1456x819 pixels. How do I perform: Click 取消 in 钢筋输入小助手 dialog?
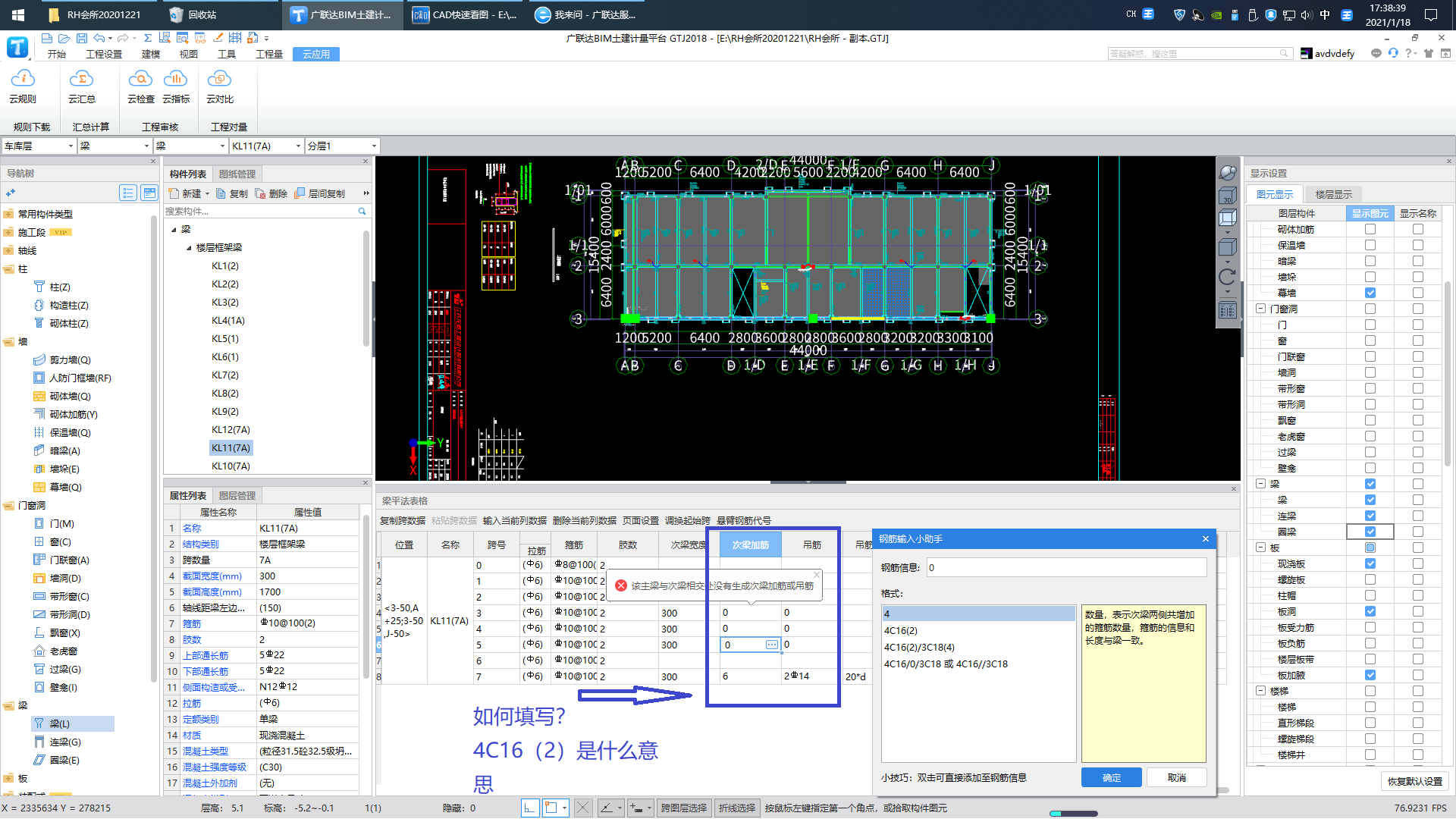point(1176,778)
